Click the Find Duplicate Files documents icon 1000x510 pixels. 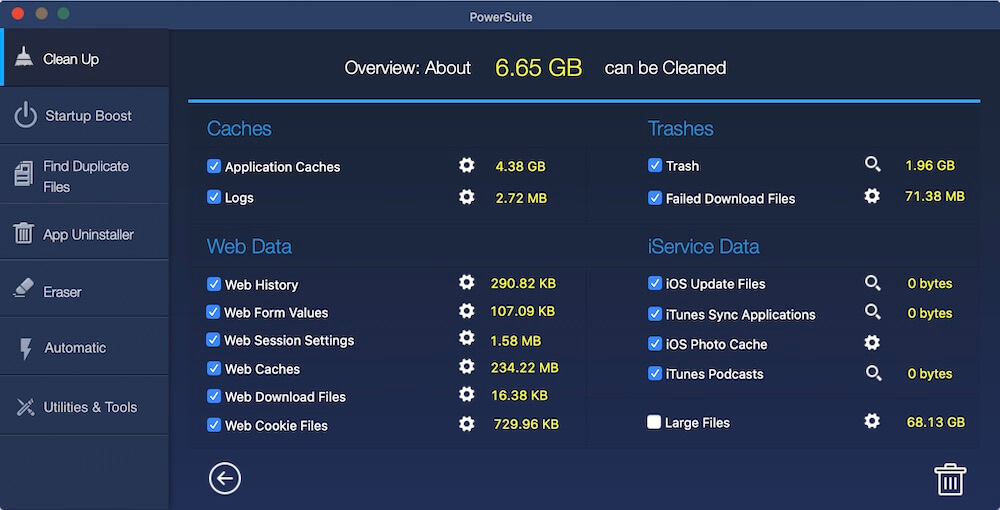click(24, 175)
